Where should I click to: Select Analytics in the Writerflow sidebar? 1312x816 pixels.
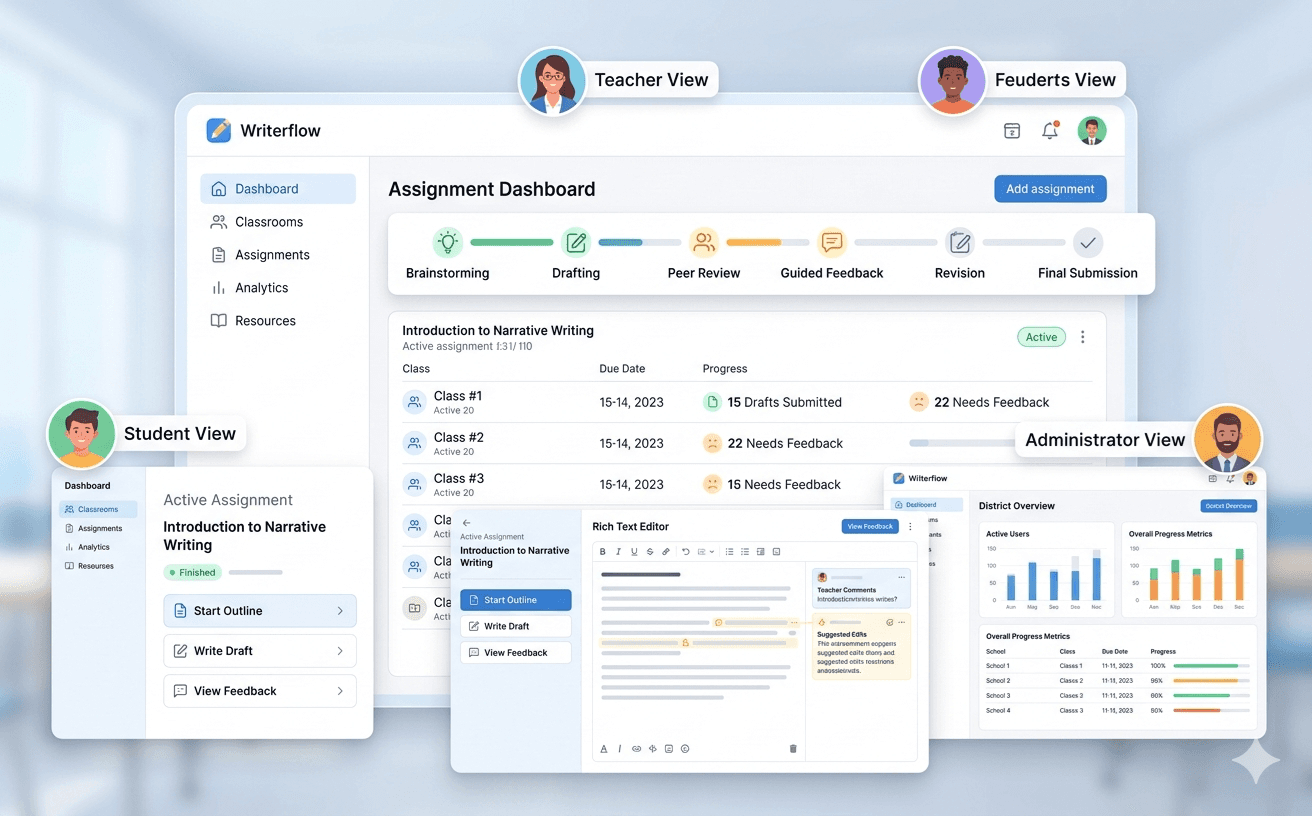[261, 287]
